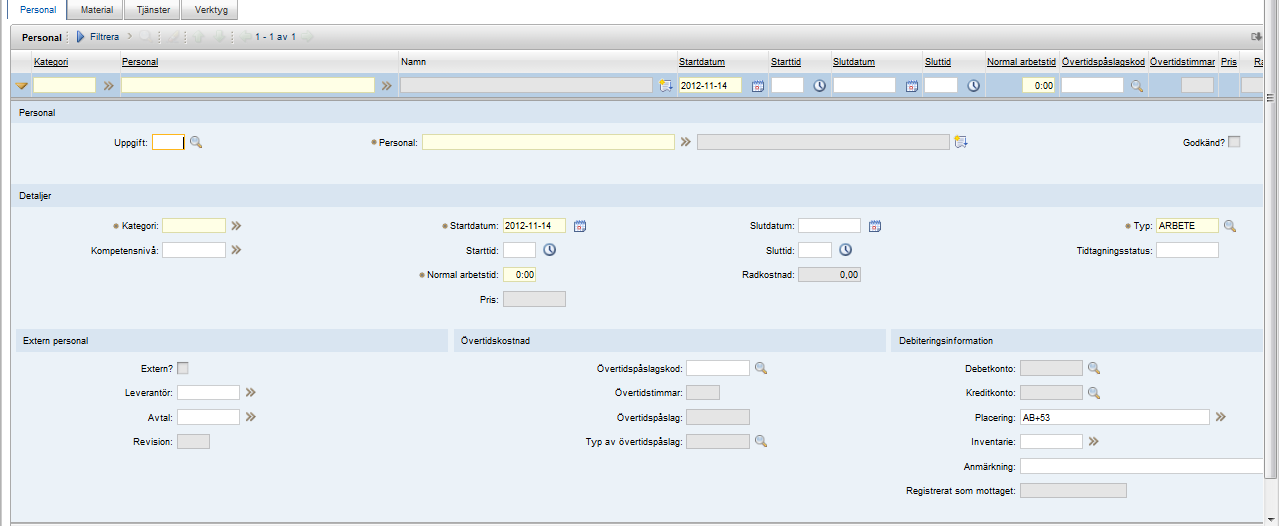Click the Typ av övertidspåslag lookup magnifier
Viewport: 1279px width, 526px height.
click(x=761, y=440)
